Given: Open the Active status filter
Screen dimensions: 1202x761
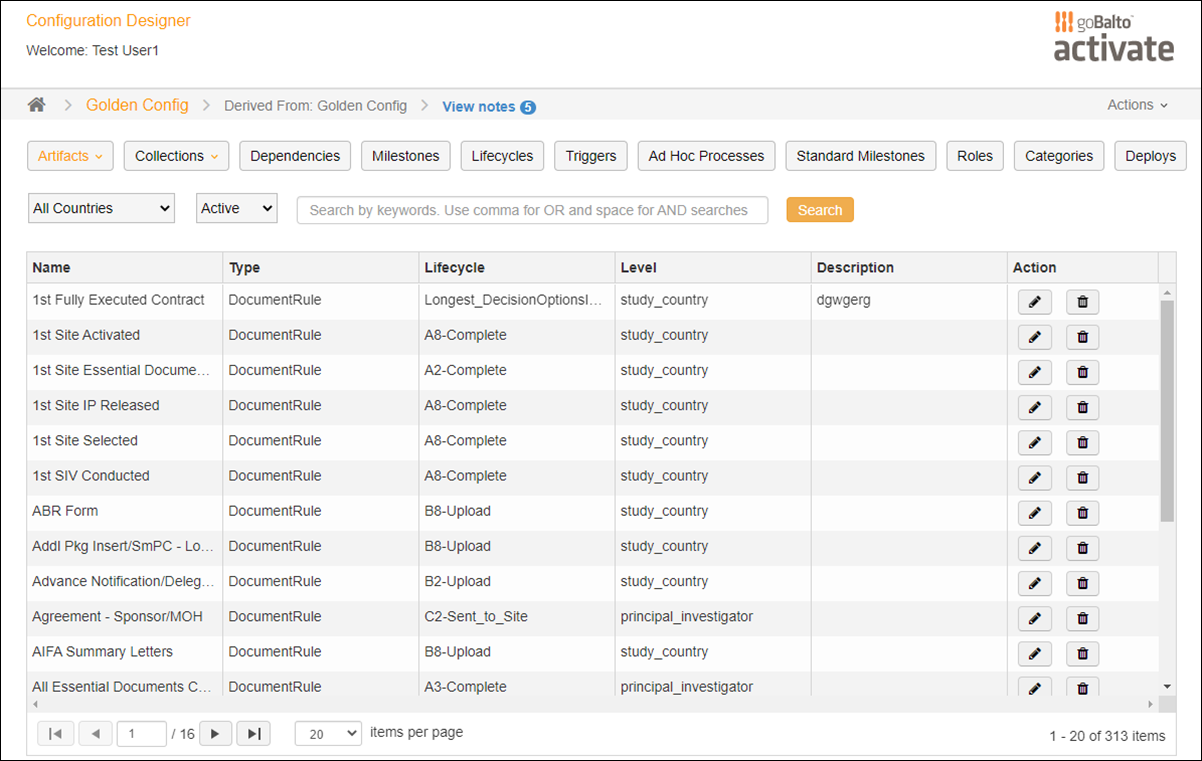Looking at the screenshot, I should [x=236, y=207].
